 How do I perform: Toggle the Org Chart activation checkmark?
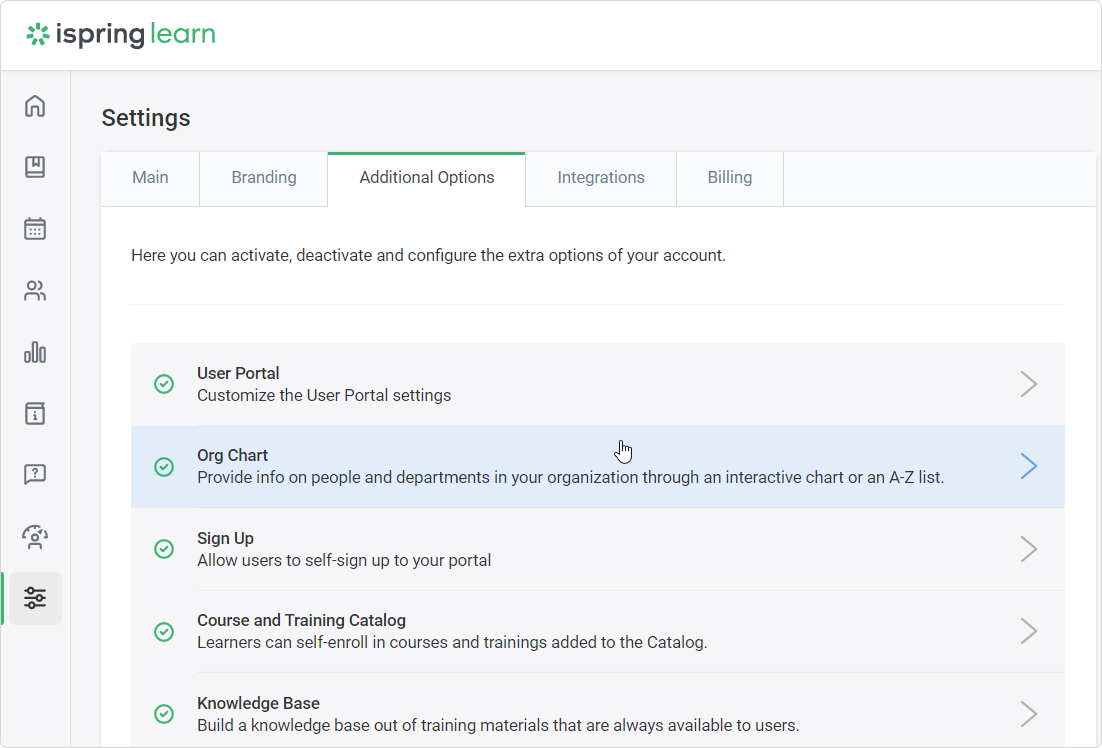[x=164, y=465]
